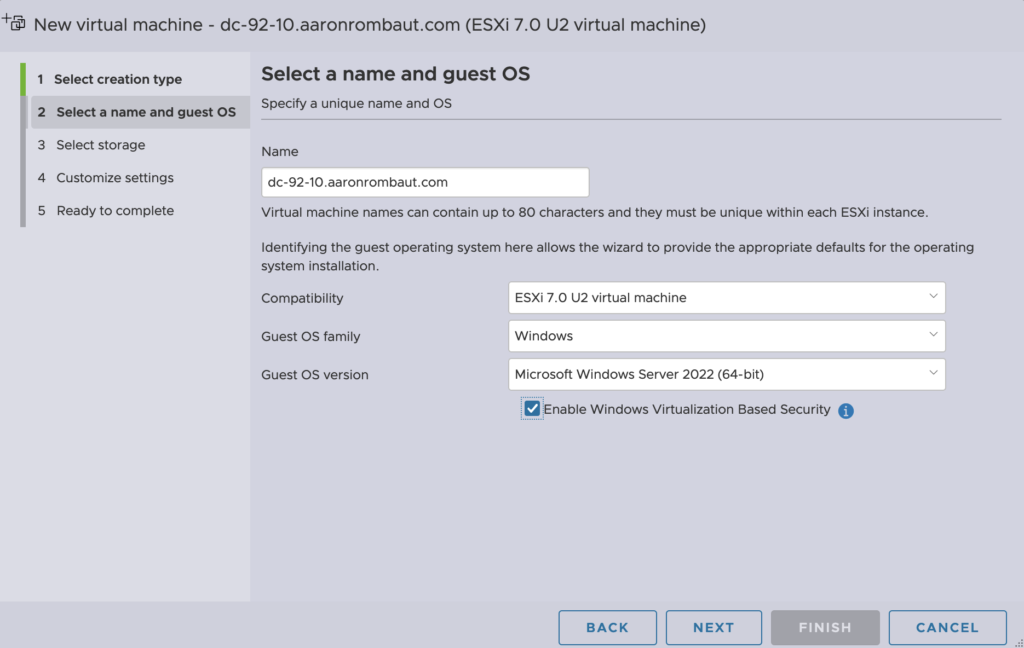
Task: Cancel the new virtual machine wizard
Action: click(946, 627)
